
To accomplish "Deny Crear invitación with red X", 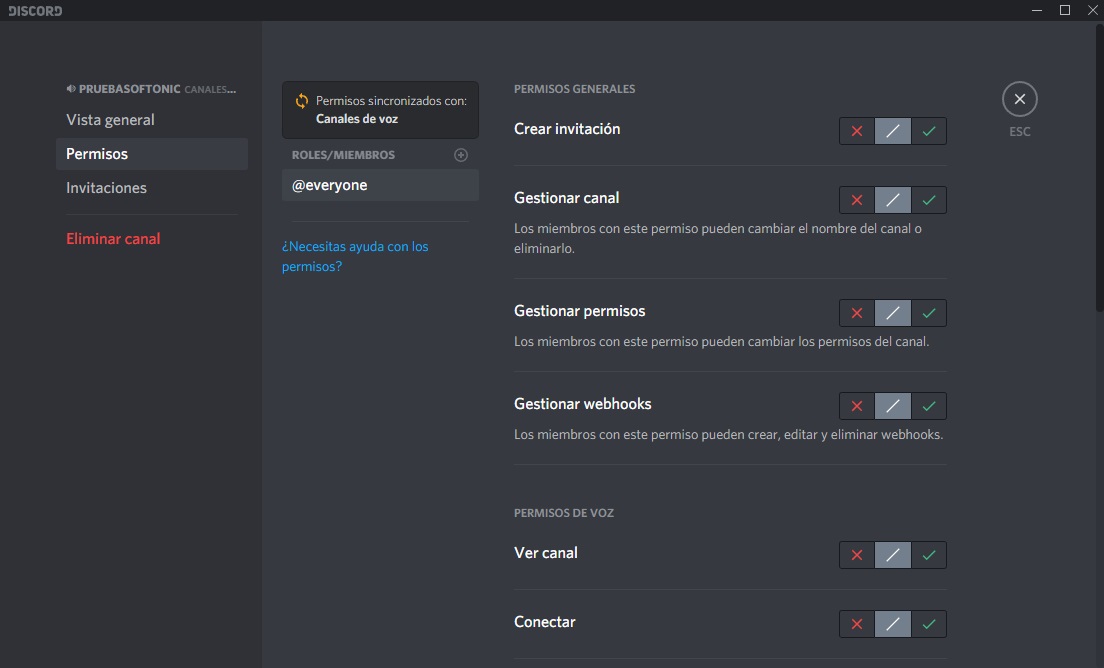I will pyautogui.click(x=857, y=131).
